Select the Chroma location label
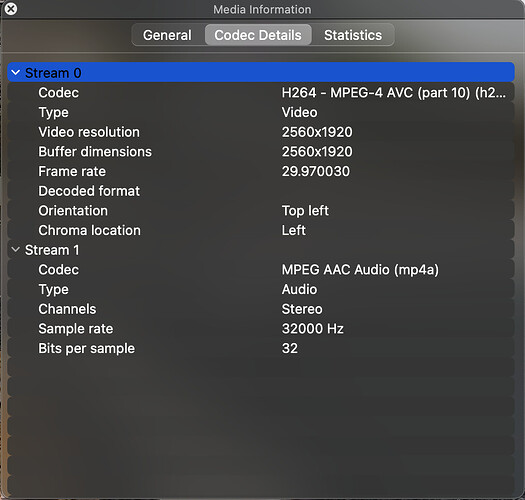This screenshot has width=525, height=500. point(89,230)
